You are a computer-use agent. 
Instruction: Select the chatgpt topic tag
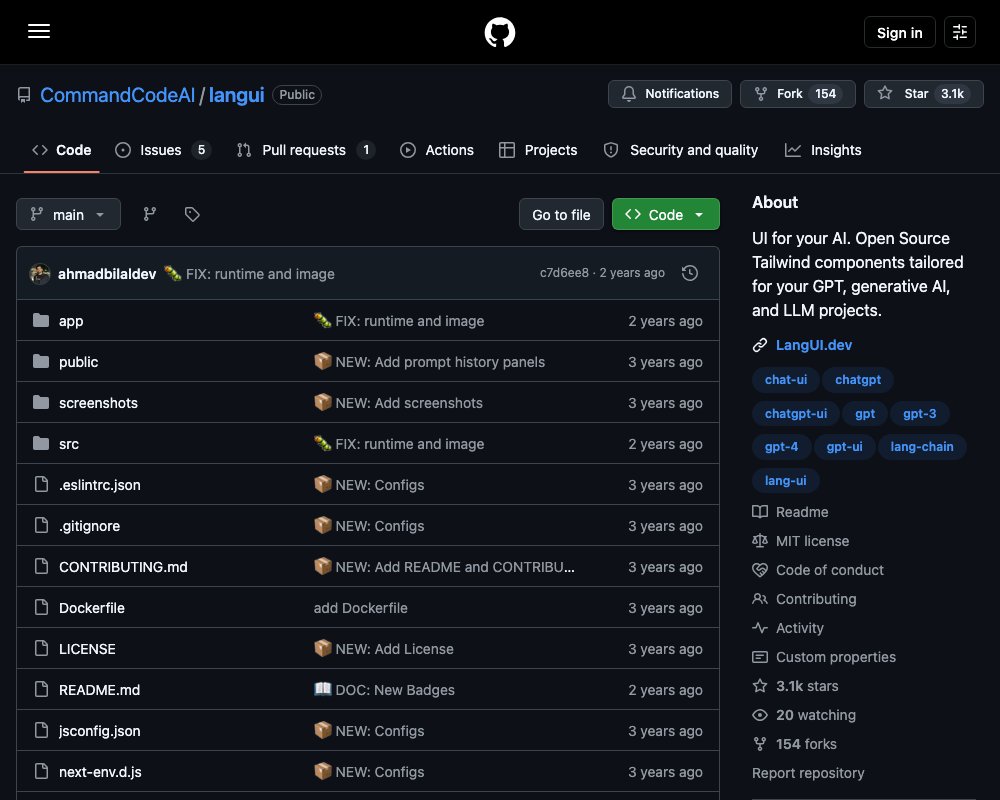(x=858, y=380)
